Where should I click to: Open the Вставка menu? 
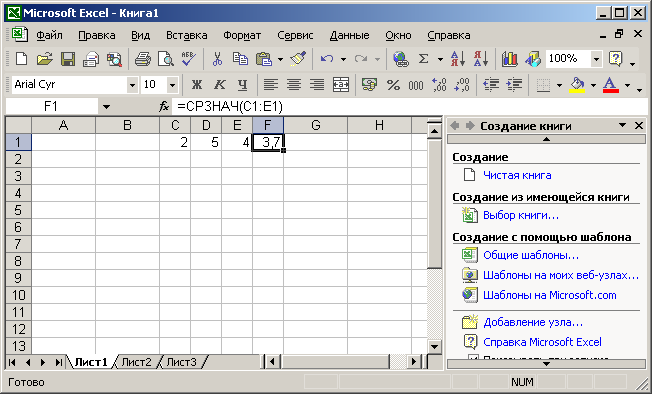pyautogui.click(x=186, y=35)
